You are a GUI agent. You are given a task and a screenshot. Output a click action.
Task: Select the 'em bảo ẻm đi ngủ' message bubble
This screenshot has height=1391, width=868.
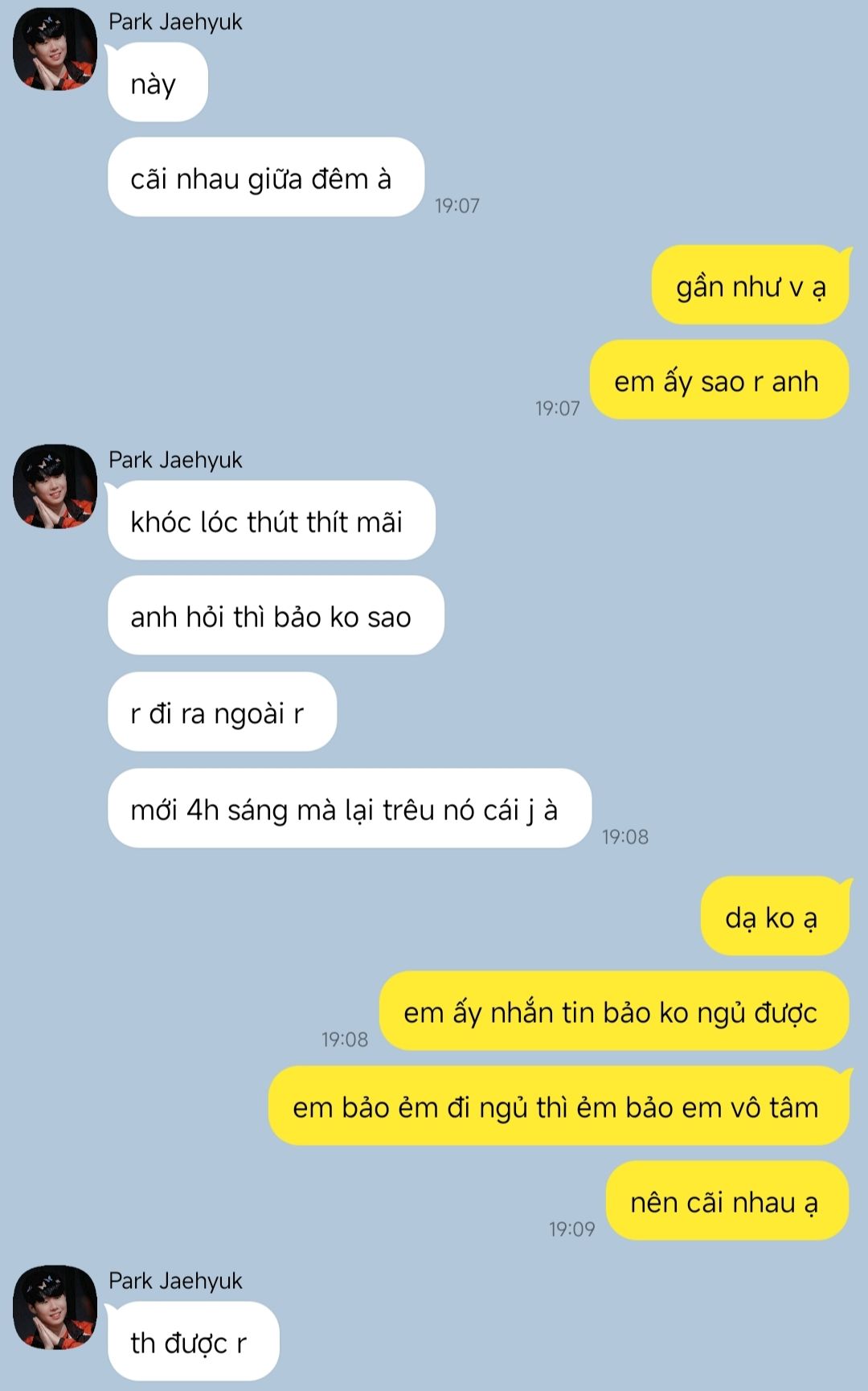(x=559, y=1106)
